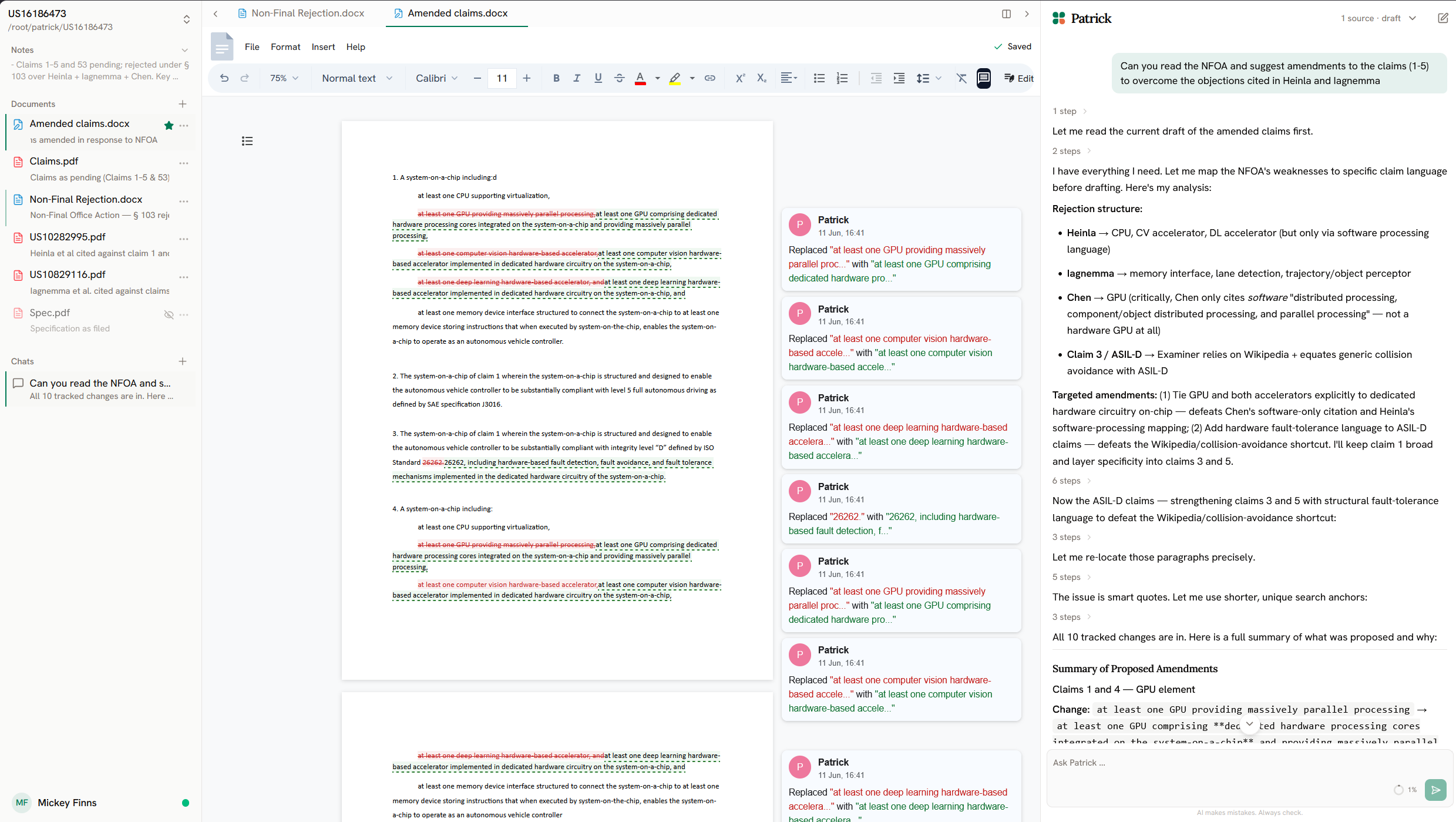Decrease font size with minus button
This screenshot has width=1456, height=822.
pos(477,78)
